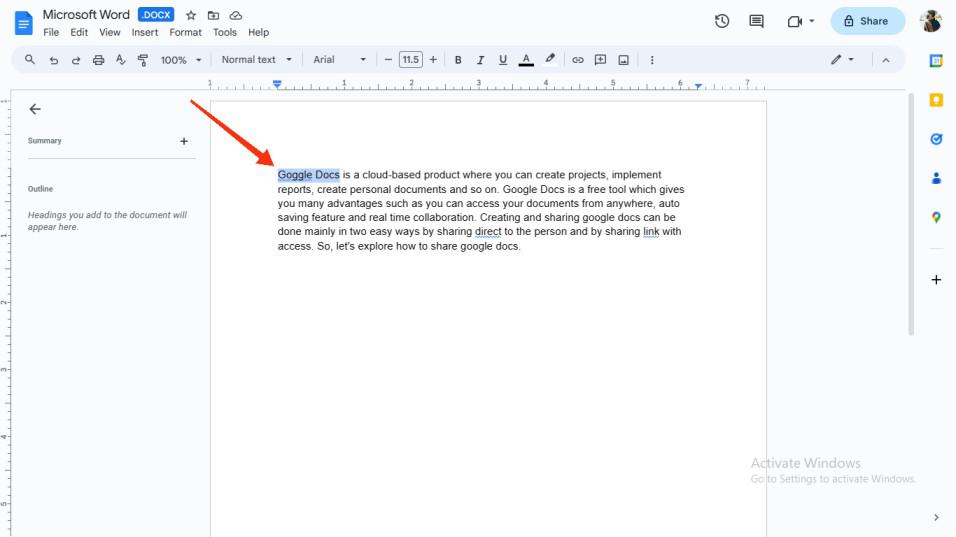Insert a link

tap(577, 60)
